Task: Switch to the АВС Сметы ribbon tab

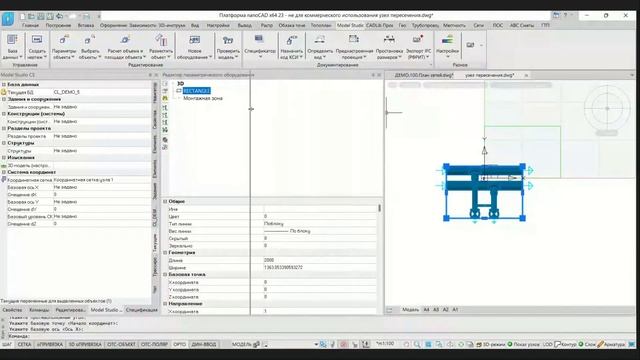Action: coord(522,25)
